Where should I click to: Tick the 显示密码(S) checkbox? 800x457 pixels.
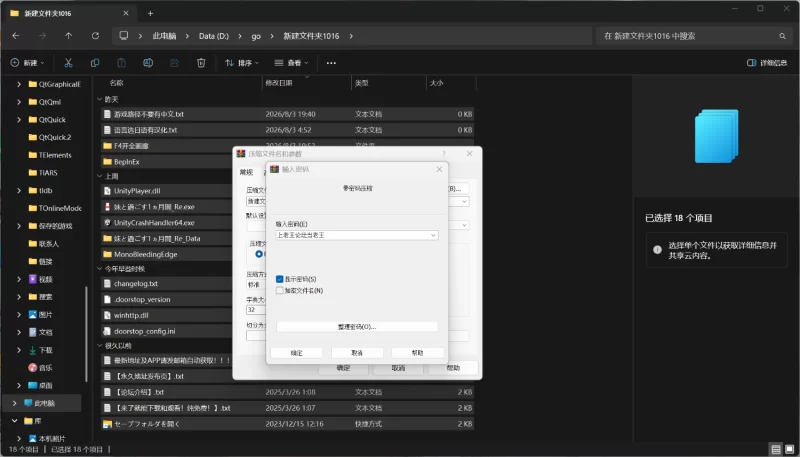coord(279,280)
